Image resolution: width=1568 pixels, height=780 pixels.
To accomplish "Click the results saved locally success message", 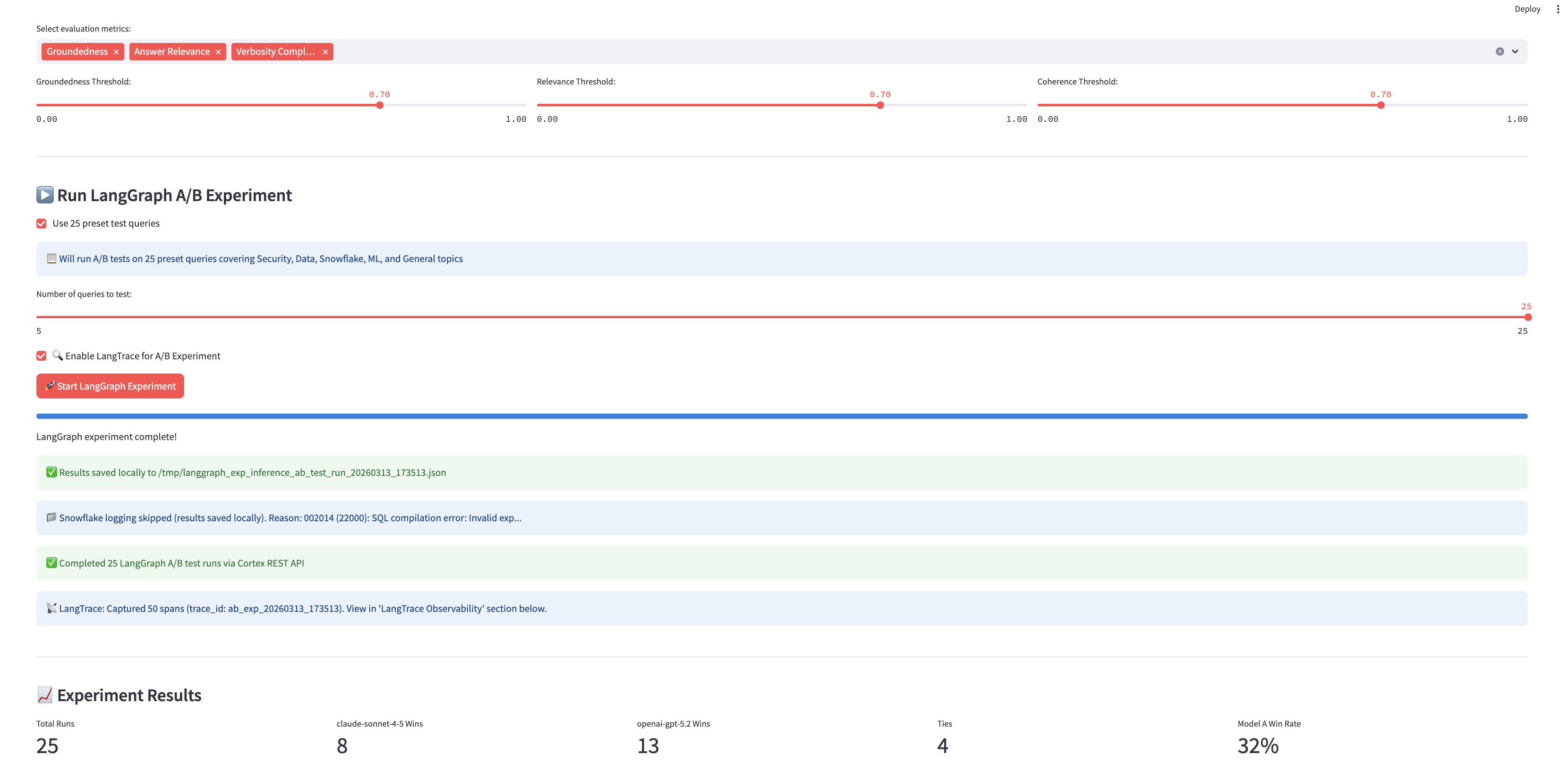I will [252, 473].
